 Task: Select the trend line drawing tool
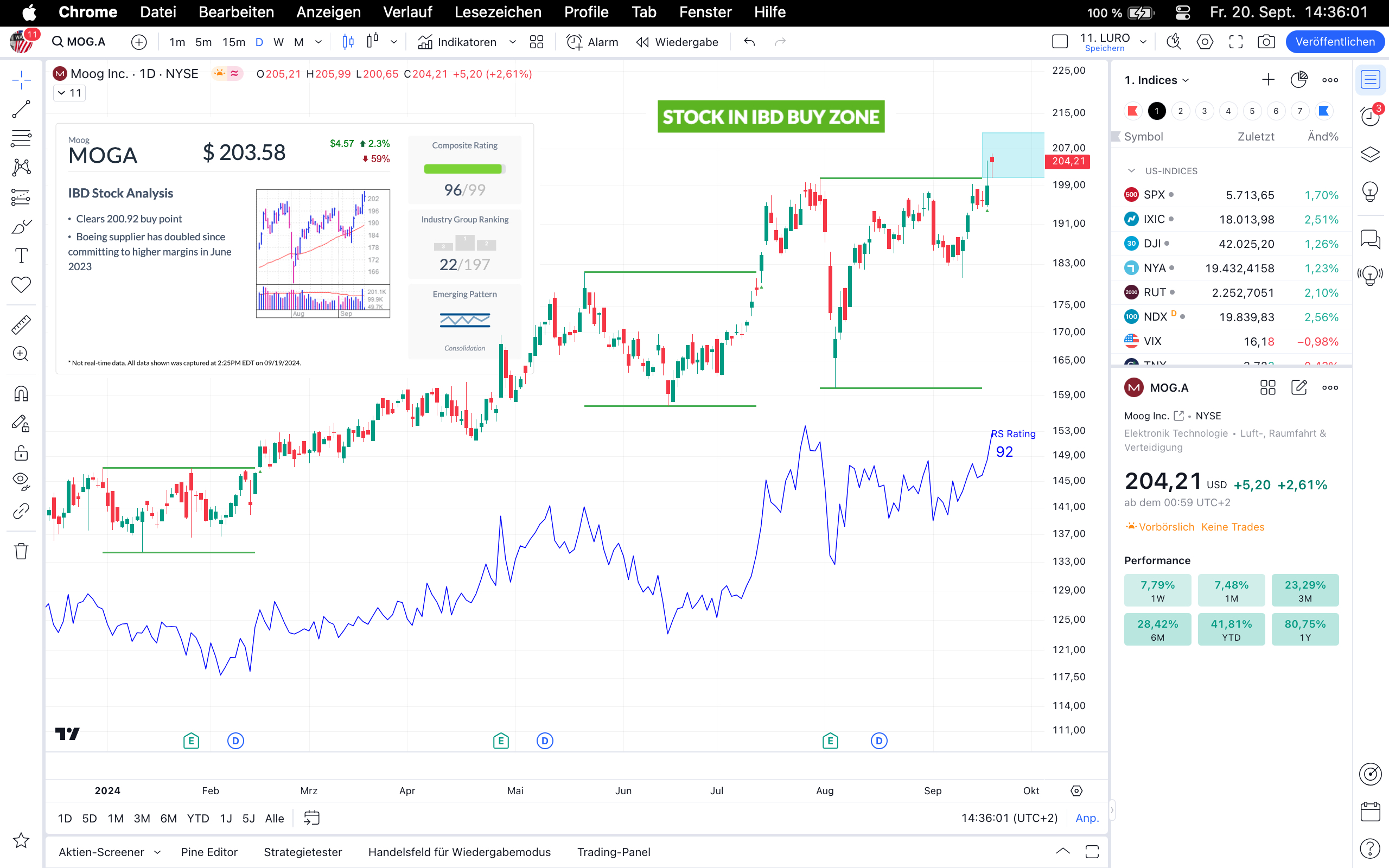click(21, 109)
